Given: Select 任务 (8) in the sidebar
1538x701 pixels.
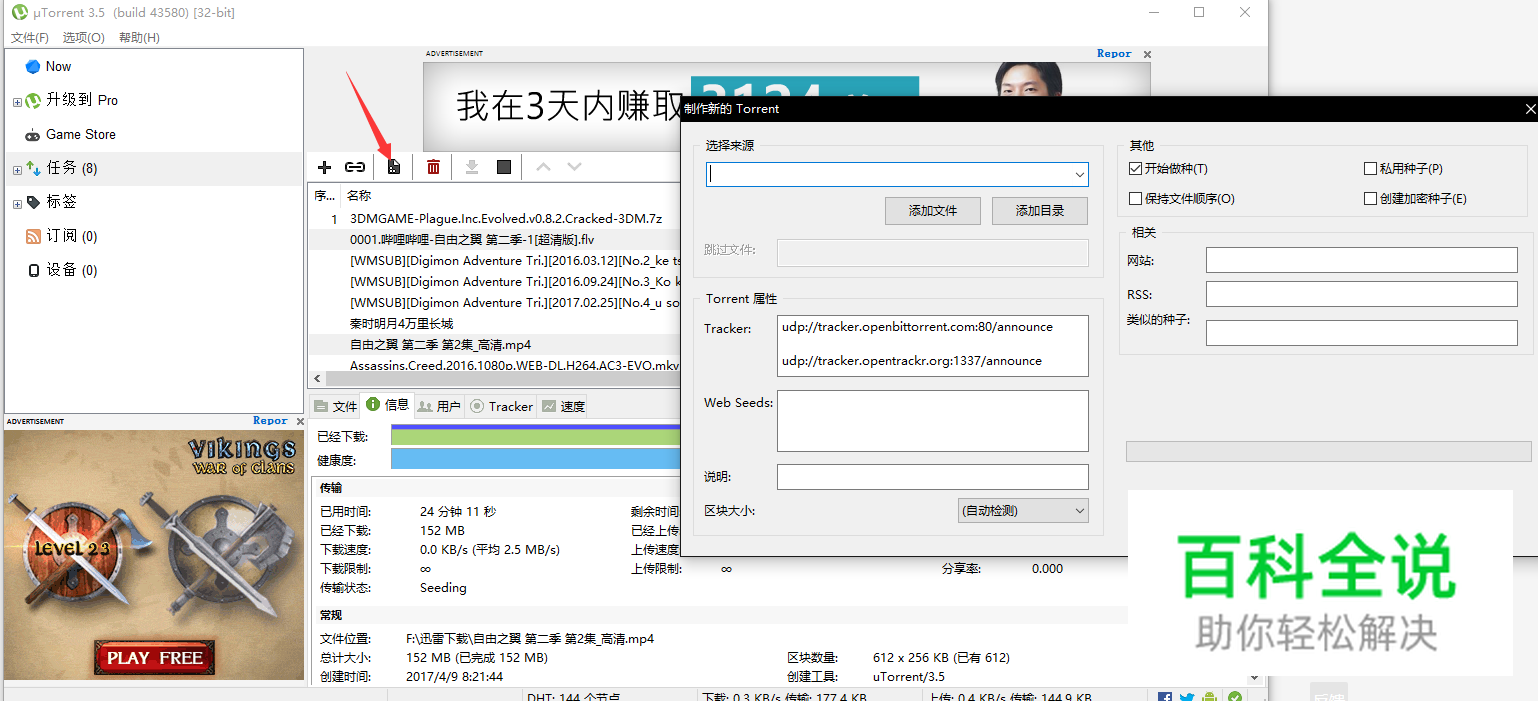Looking at the screenshot, I should pyautogui.click(x=153, y=168).
